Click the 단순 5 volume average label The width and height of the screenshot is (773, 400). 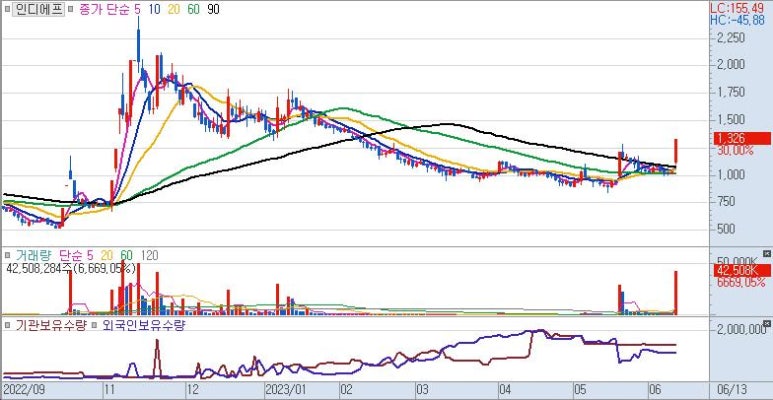click(x=76, y=255)
